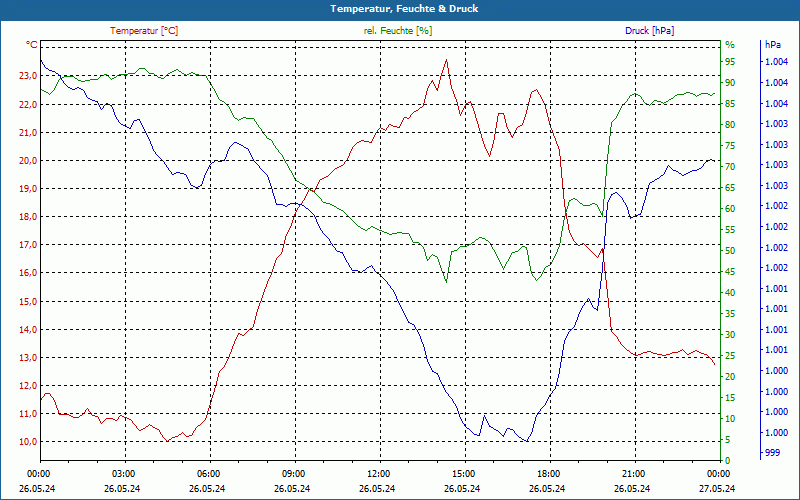The width and height of the screenshot is (800, 500).
Task: Click temperature axis value '17,0'
Action: click(x=28, y=245)
